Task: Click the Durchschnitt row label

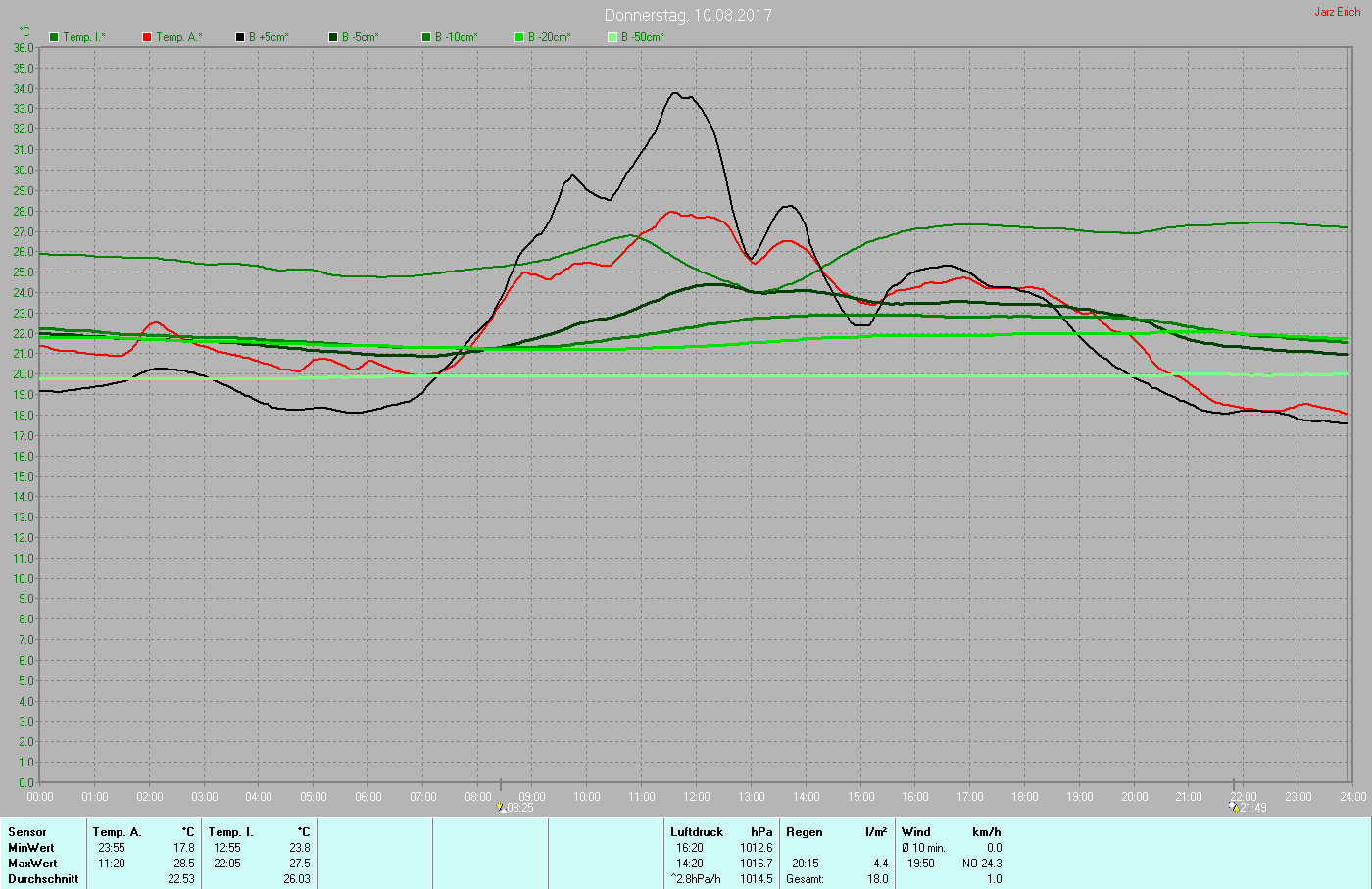Action: (43, 879)
